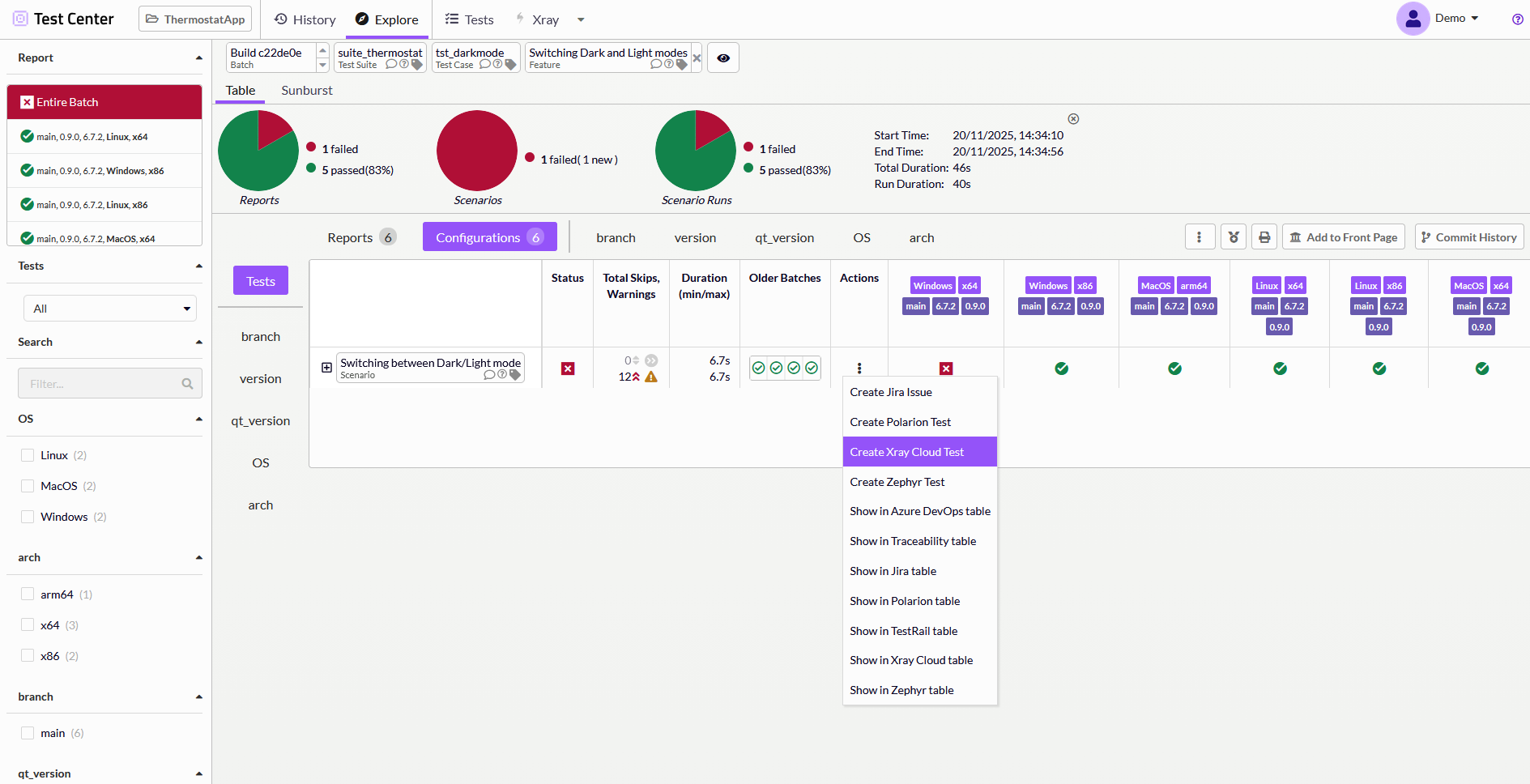Expand the Switching between Dark/Light mode scenario row
This screenshot has height=784, width=1530.
326,368
